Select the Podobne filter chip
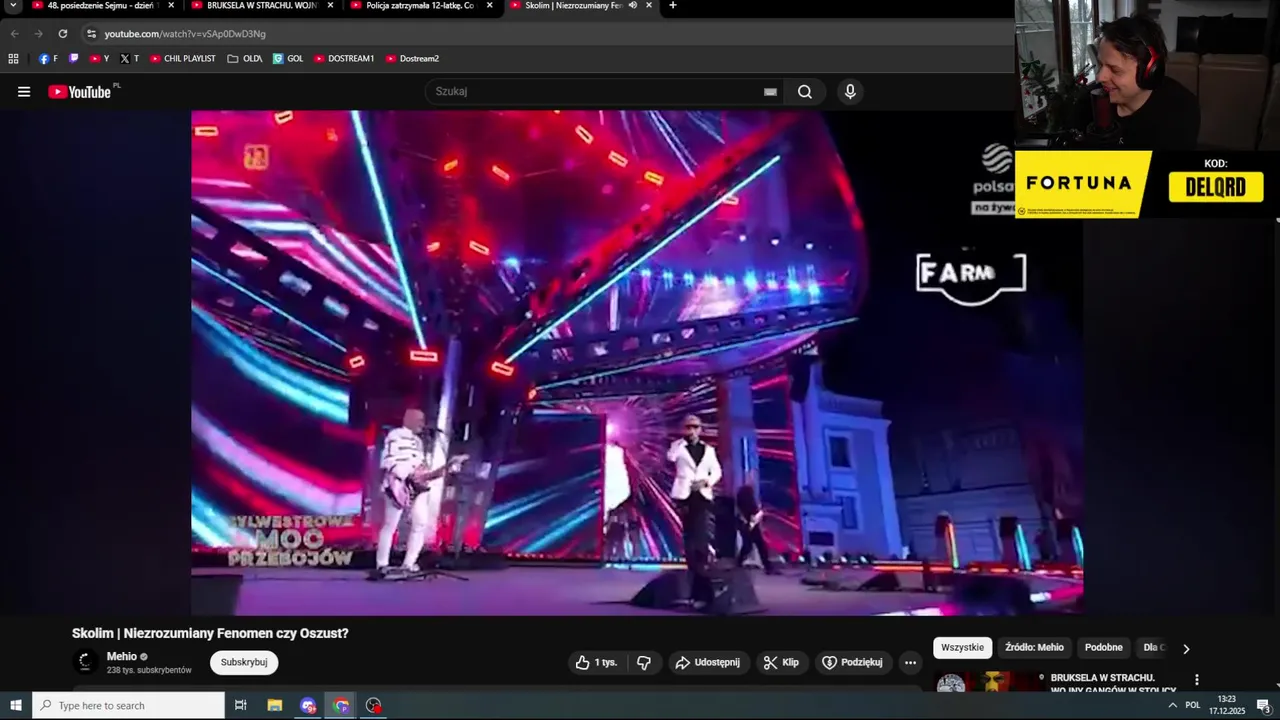Screen dimensions: 1280x720 [x=1104, y=648]
